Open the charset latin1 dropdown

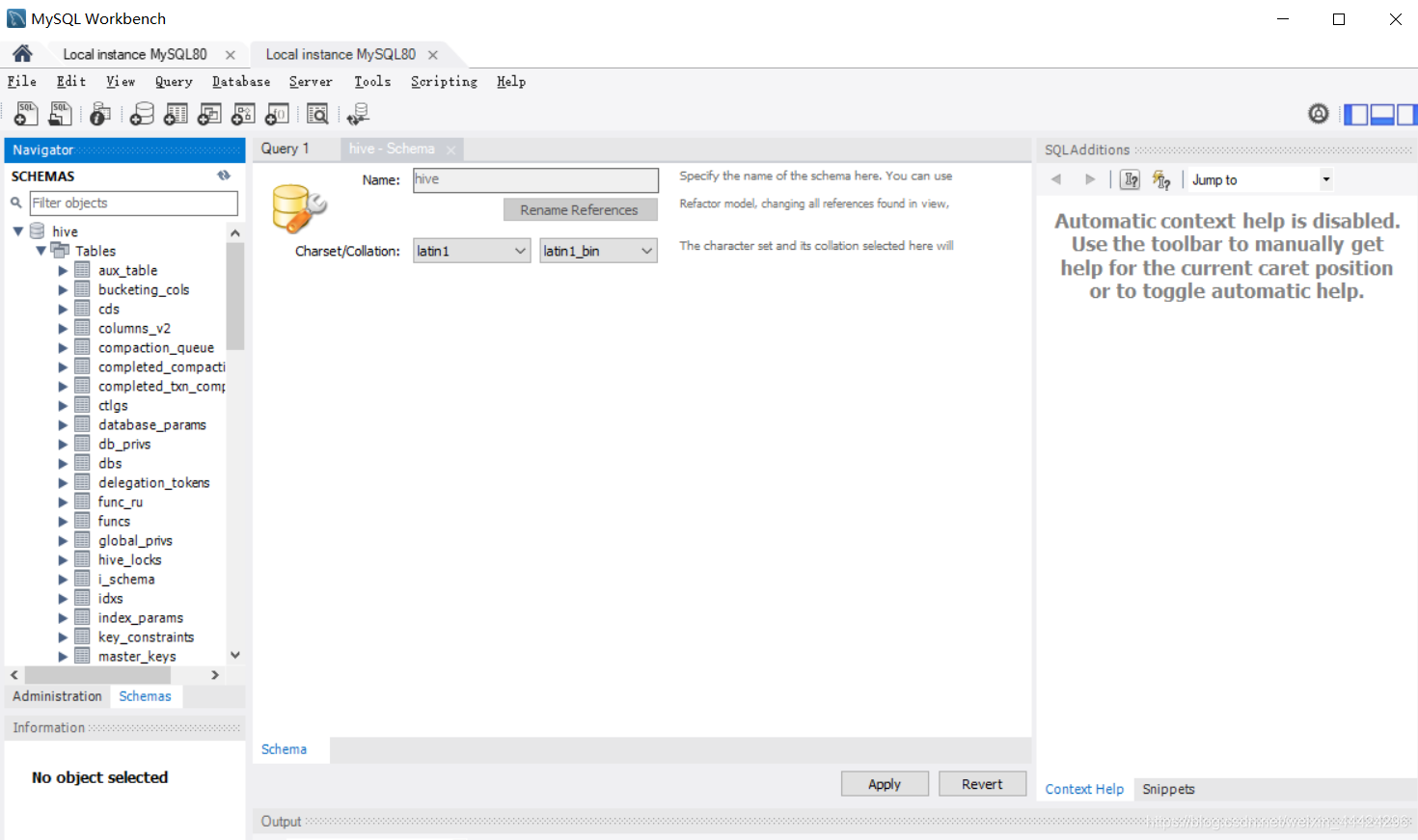pyautogui.click(x=472, y=251)
